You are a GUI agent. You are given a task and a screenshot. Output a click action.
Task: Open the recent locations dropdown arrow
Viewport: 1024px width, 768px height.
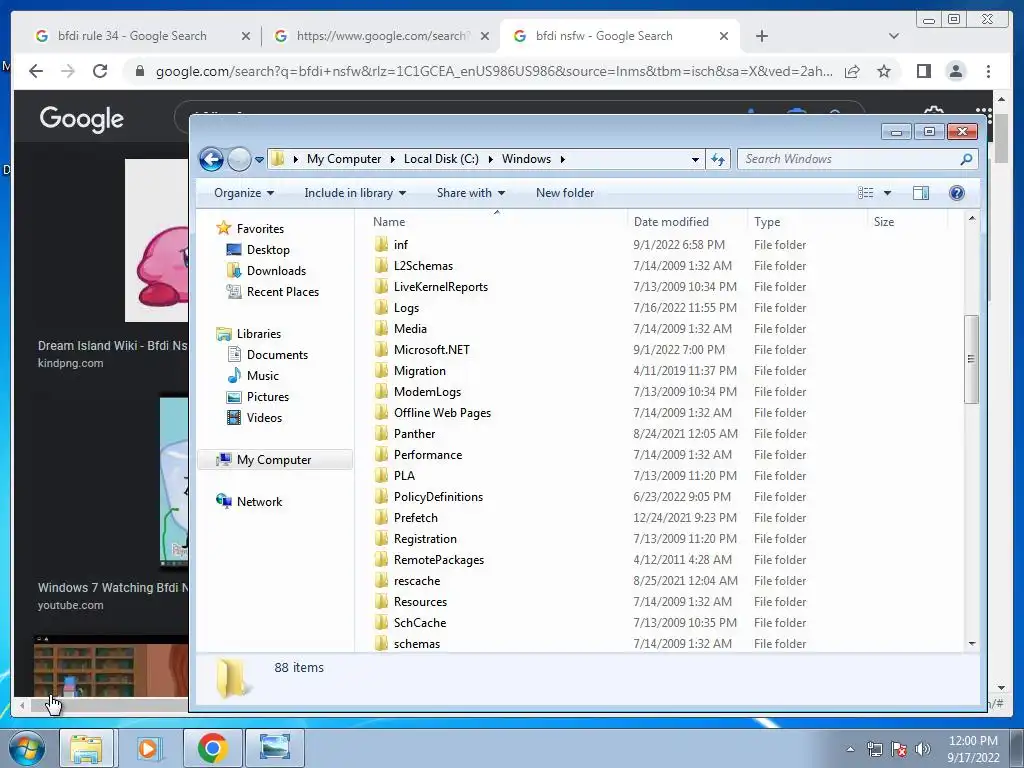tap(259, 159)
